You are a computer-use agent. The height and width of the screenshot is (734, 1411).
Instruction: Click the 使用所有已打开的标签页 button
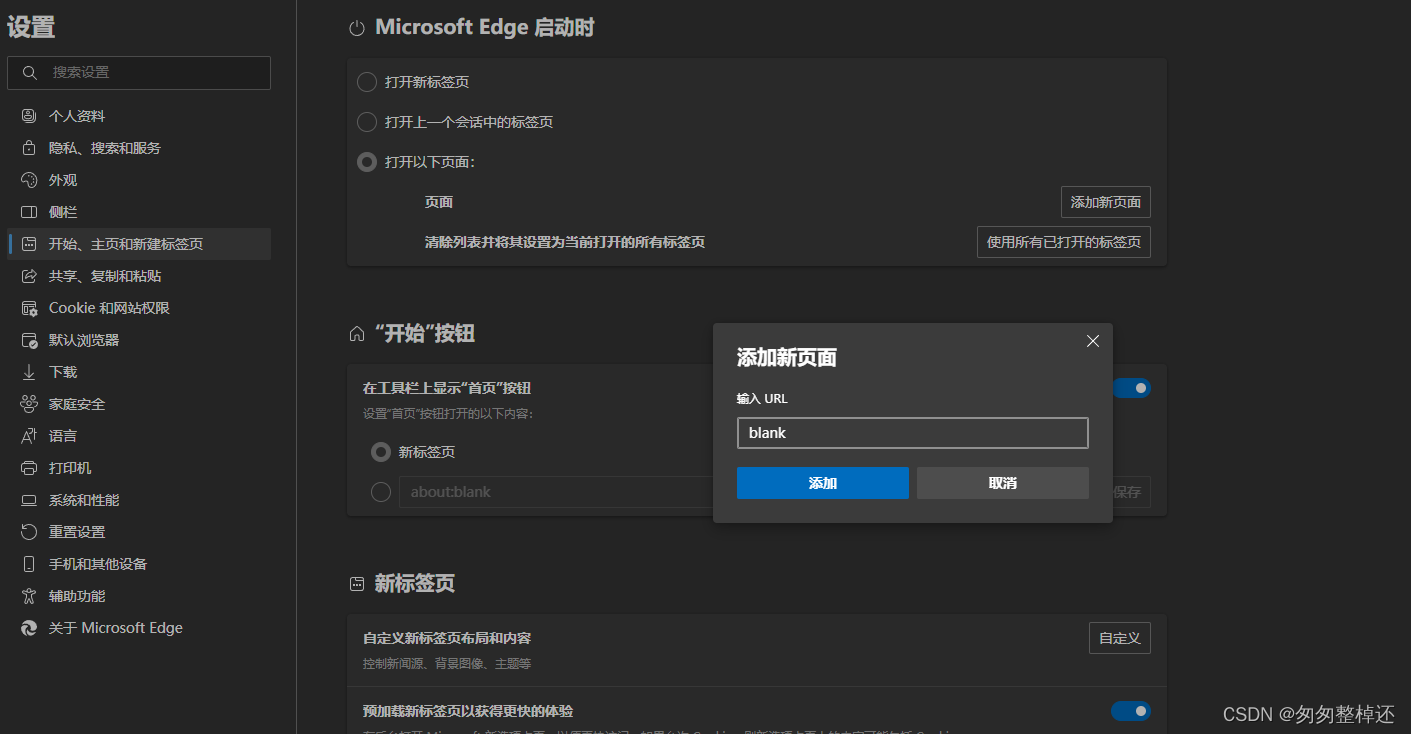click(x=1064, y=242)
